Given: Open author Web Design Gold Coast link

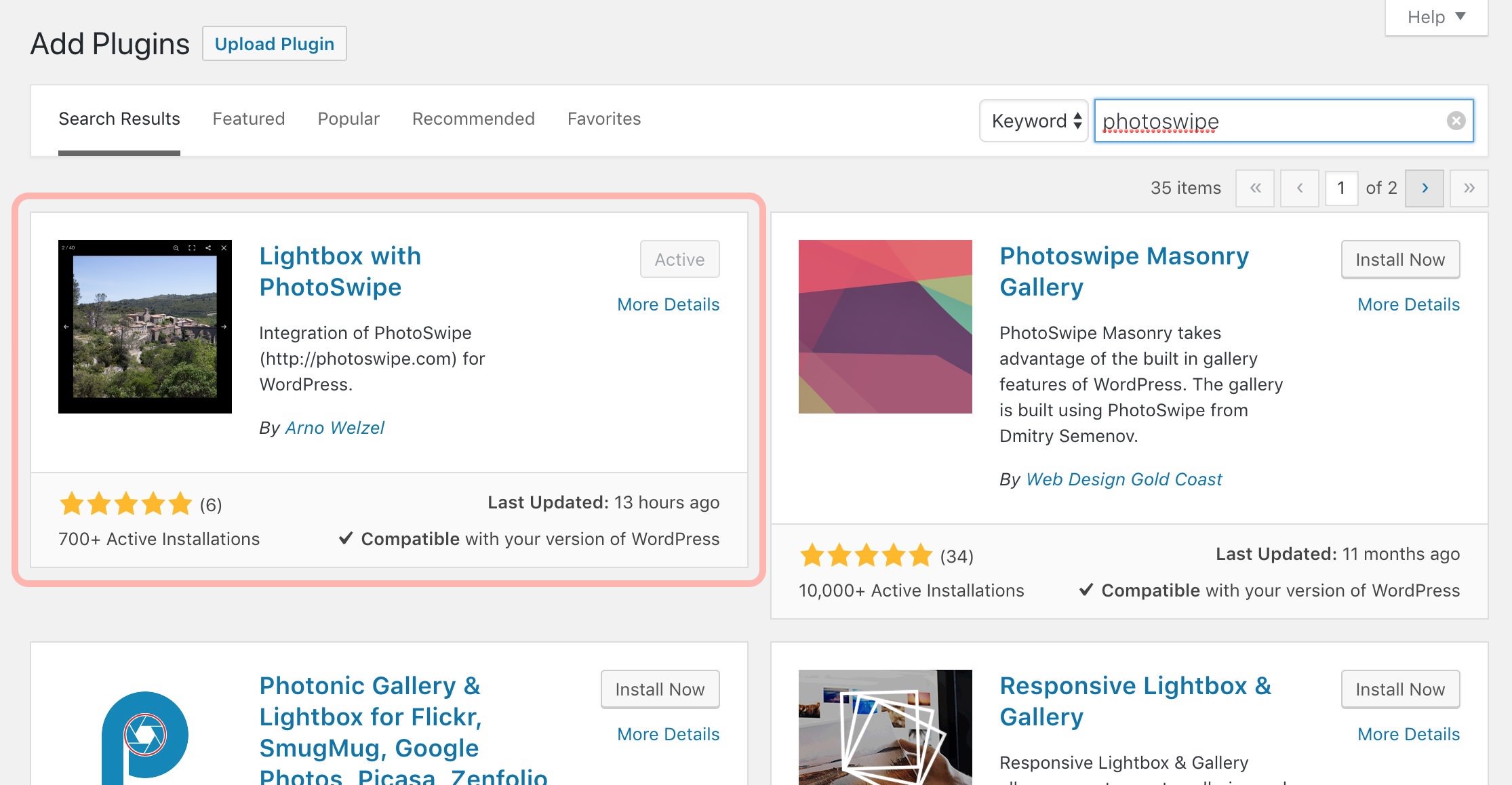Looking at the screenshot, I should click(1124, 479).
